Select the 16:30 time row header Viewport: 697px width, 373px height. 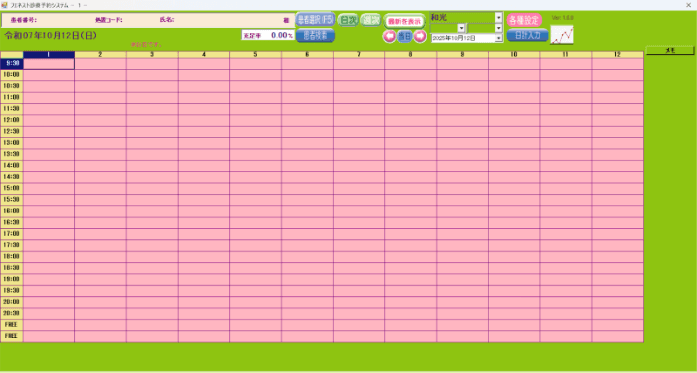coord(12,223)
